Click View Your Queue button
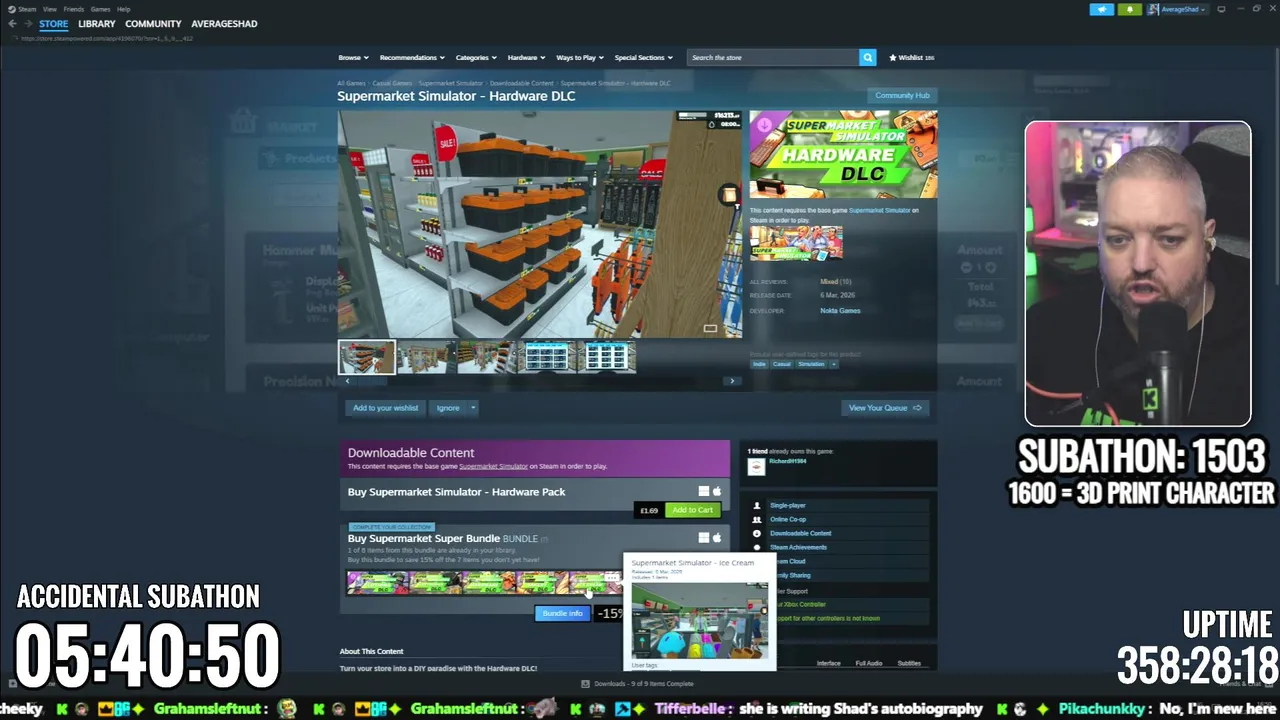Screen dimensions: 1280x720 (885, 408)
